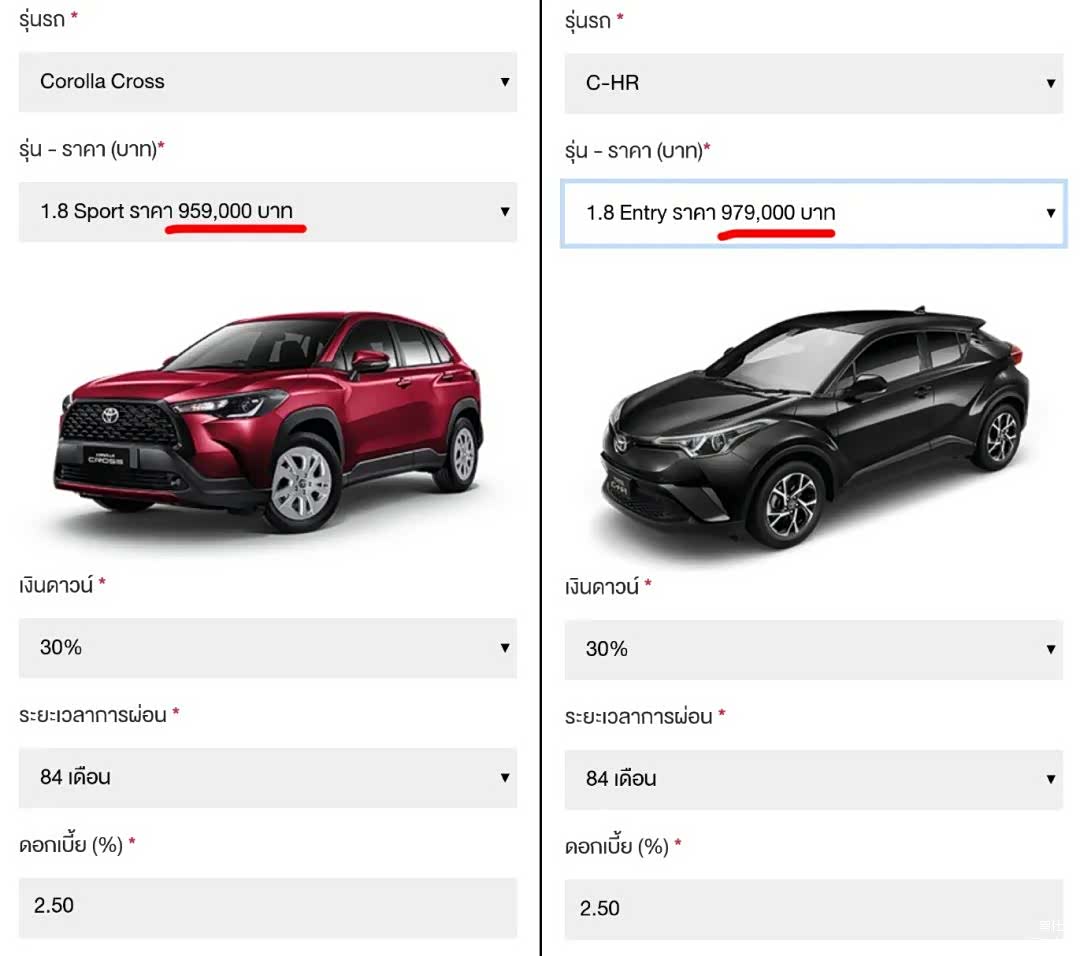This screenshot has height=956, width=1080.
Task: Click the arrow icon beside Corolla Cross
Action: click(x=505, y=82)
